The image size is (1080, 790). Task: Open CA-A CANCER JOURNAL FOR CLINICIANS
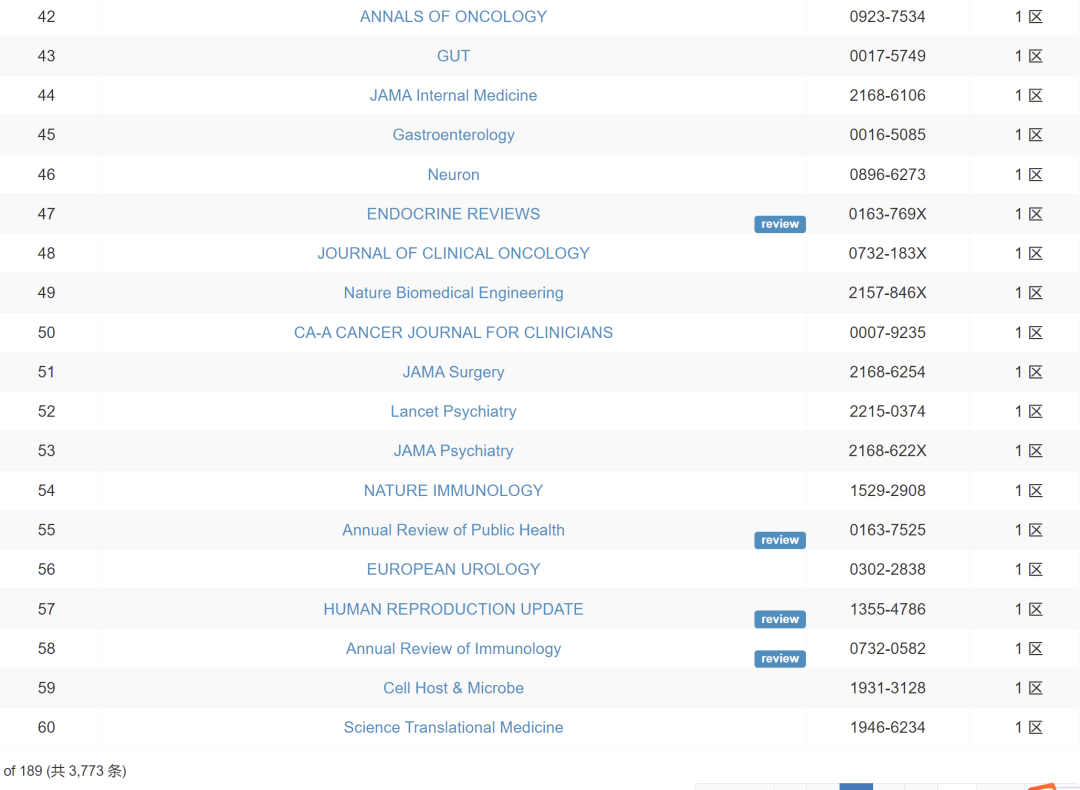[453, 332]
